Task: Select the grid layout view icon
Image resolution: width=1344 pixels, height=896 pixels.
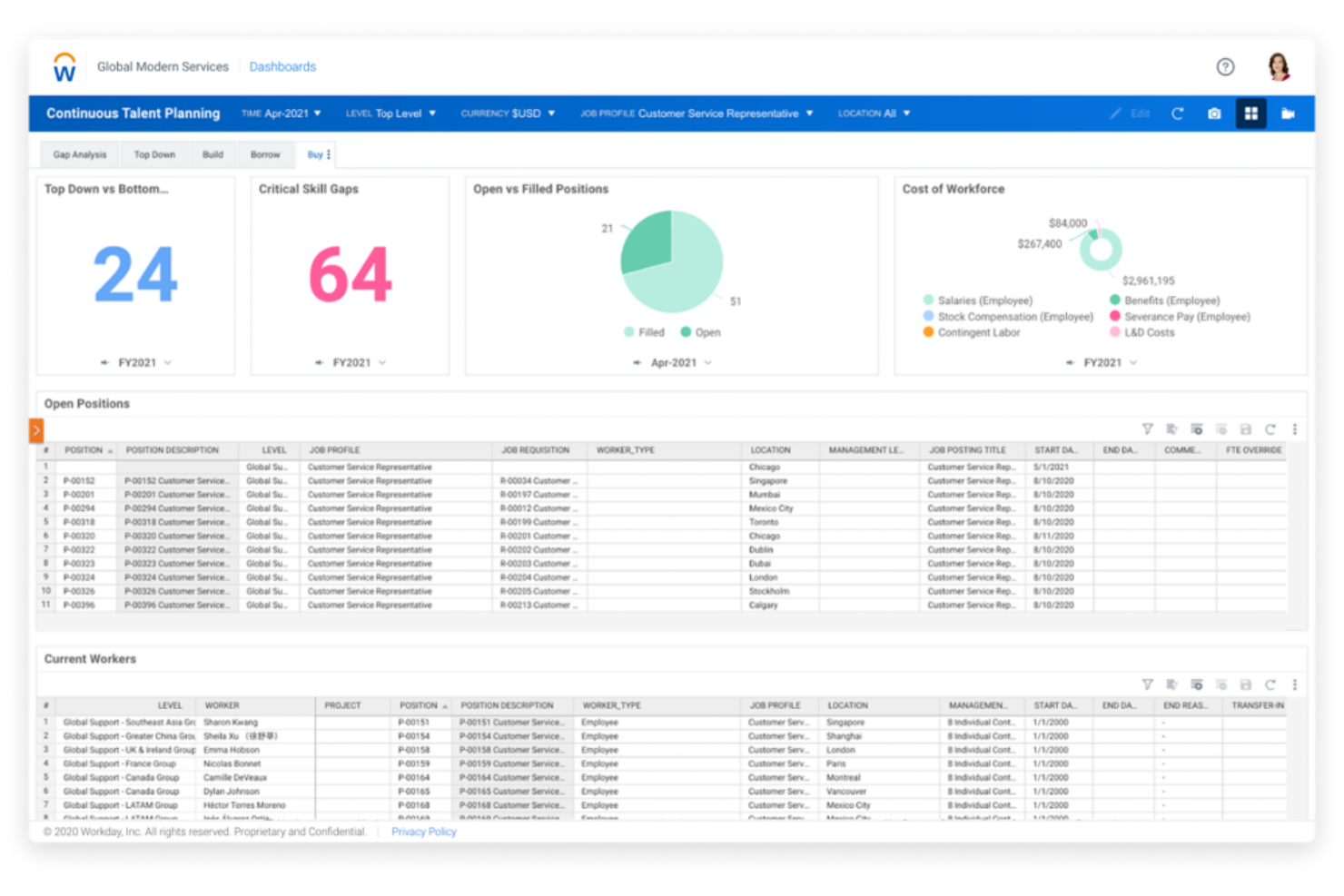Action: 1250,113
